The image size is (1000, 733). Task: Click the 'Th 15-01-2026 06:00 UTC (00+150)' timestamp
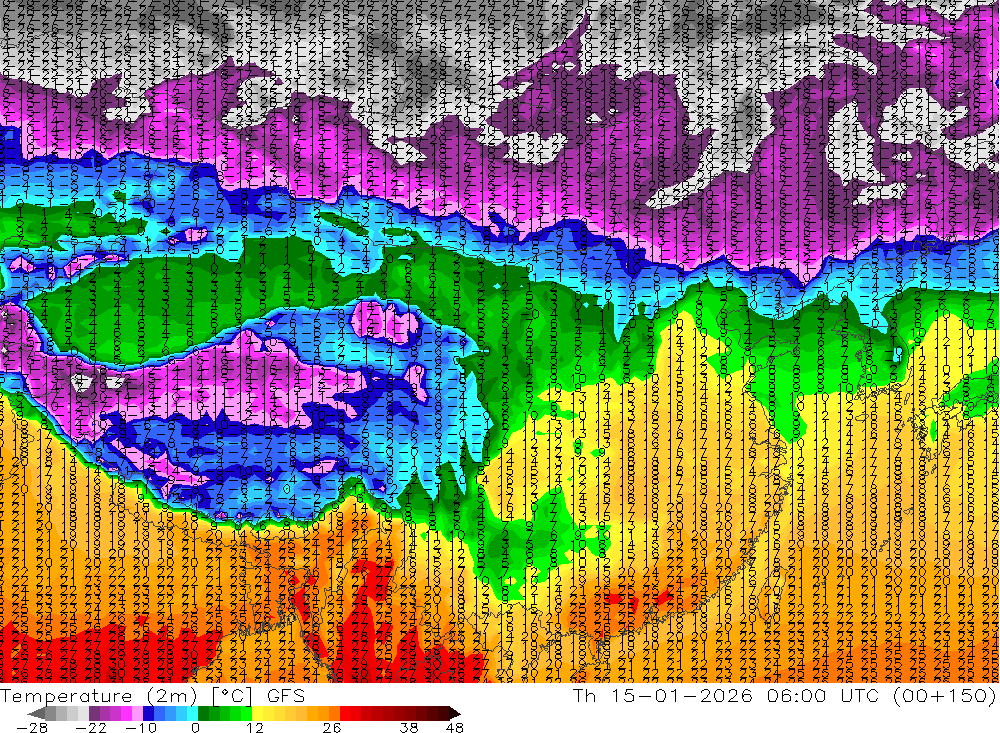click(785, 695)
